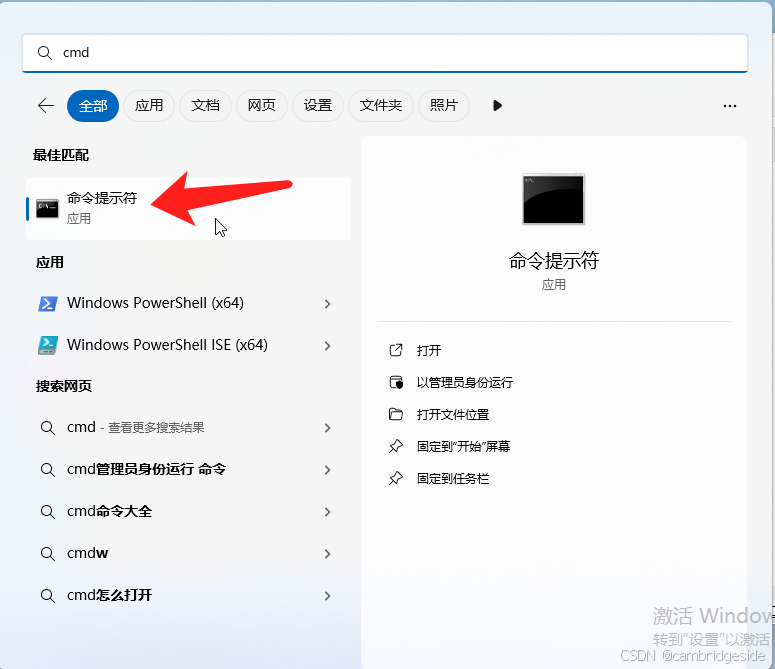
Task: Open Windows PowerShell (x64) result
Action: tap(155, 303)
